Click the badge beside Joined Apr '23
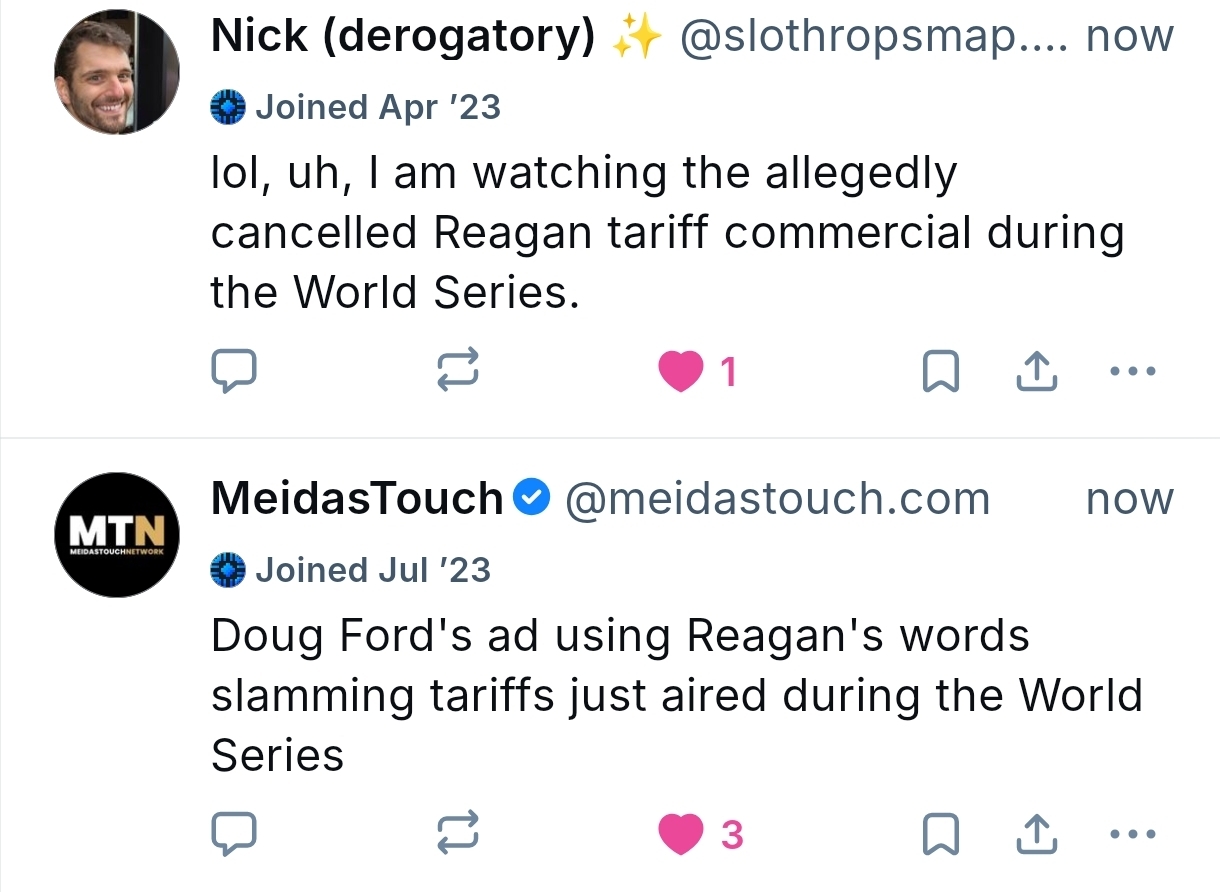The height and width of the screenshot is (892, 1220). point(228,107)
